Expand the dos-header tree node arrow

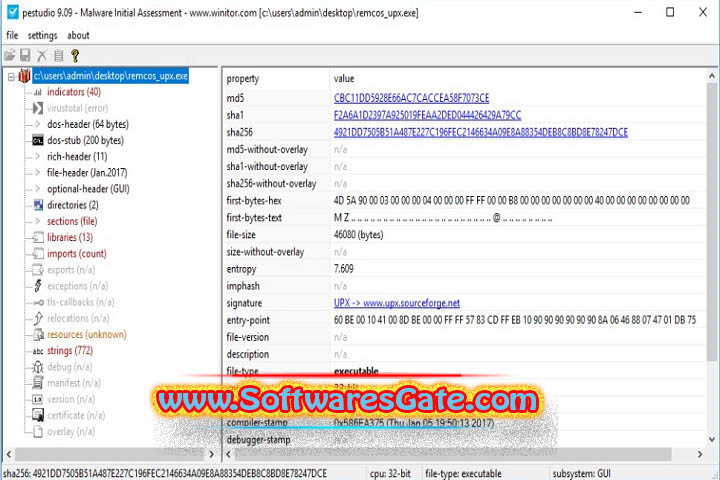38,124
